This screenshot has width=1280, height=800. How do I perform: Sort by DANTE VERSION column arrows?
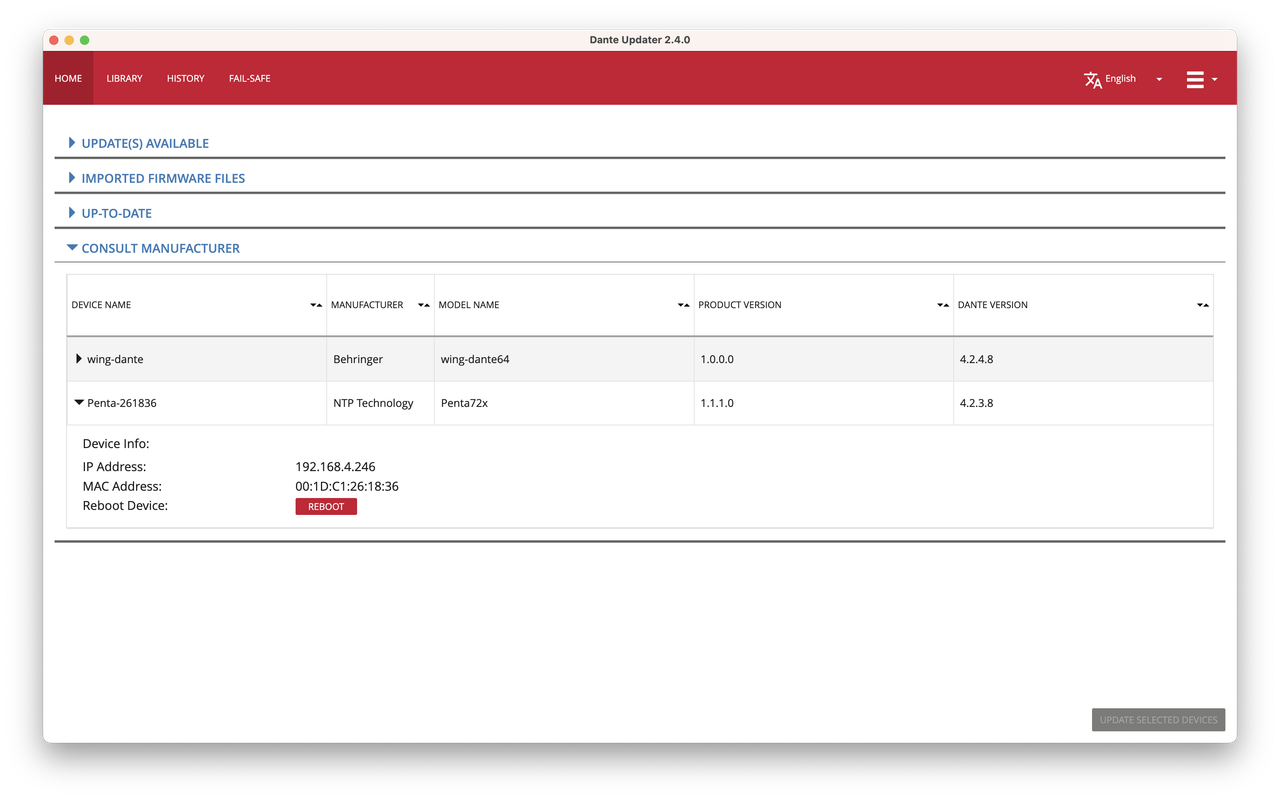point(1203,305)
